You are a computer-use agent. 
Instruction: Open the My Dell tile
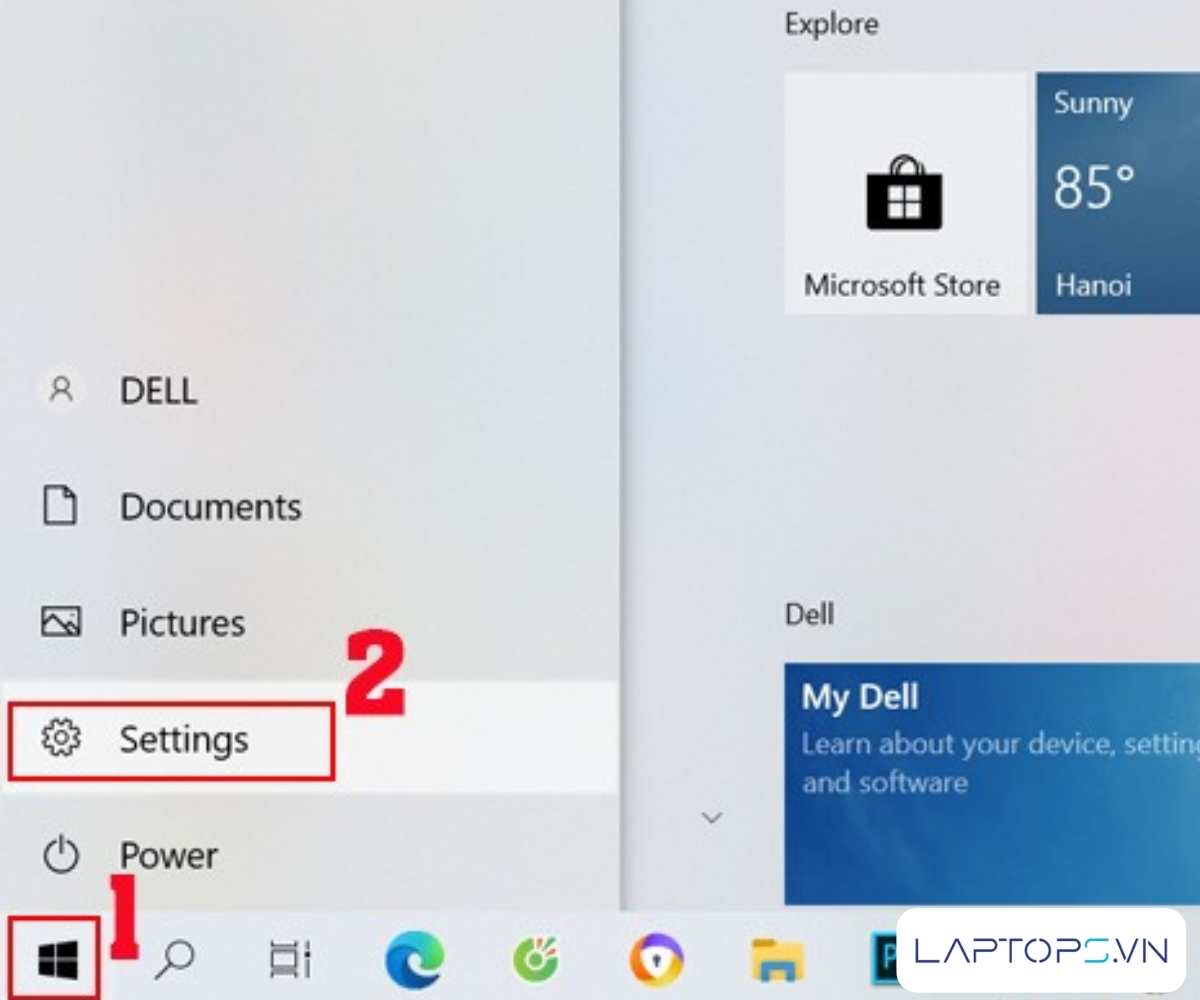[x=991, y=782]
